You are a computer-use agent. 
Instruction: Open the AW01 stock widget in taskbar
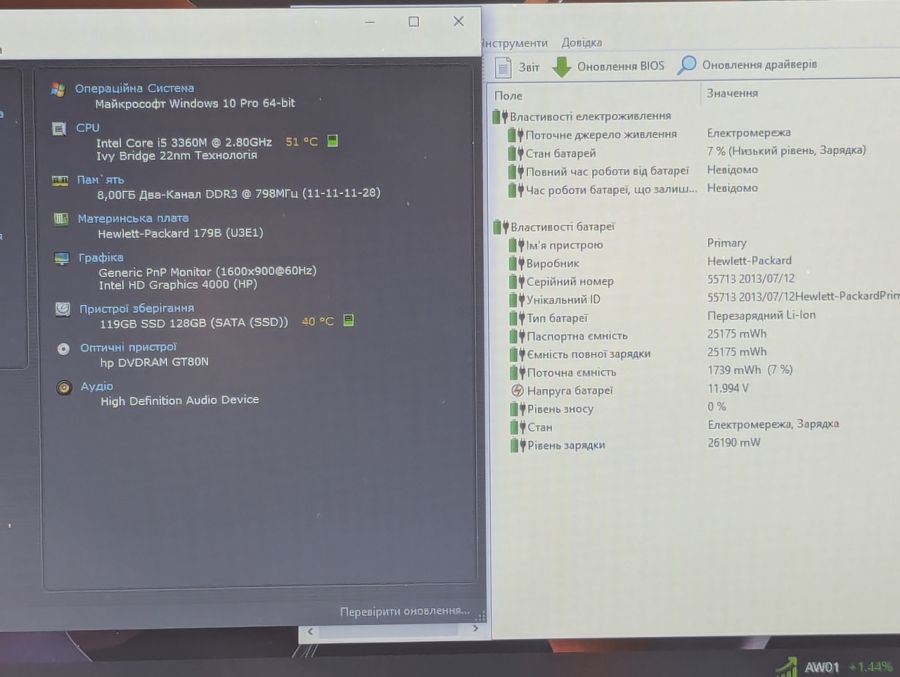tap(836, 667)
